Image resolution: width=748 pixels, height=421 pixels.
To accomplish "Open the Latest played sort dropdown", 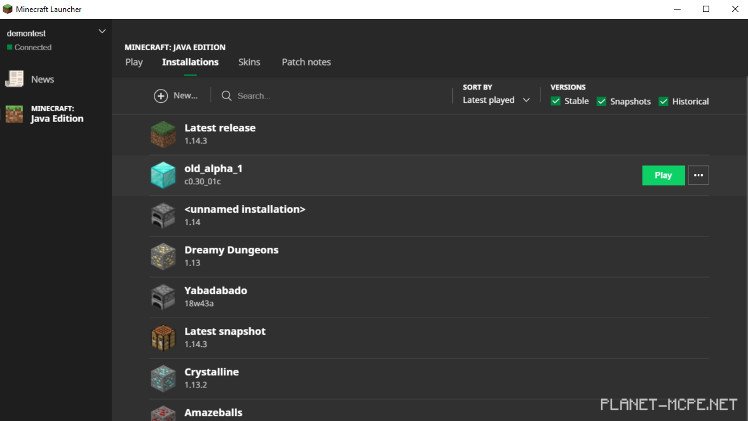I will point(496,100).
